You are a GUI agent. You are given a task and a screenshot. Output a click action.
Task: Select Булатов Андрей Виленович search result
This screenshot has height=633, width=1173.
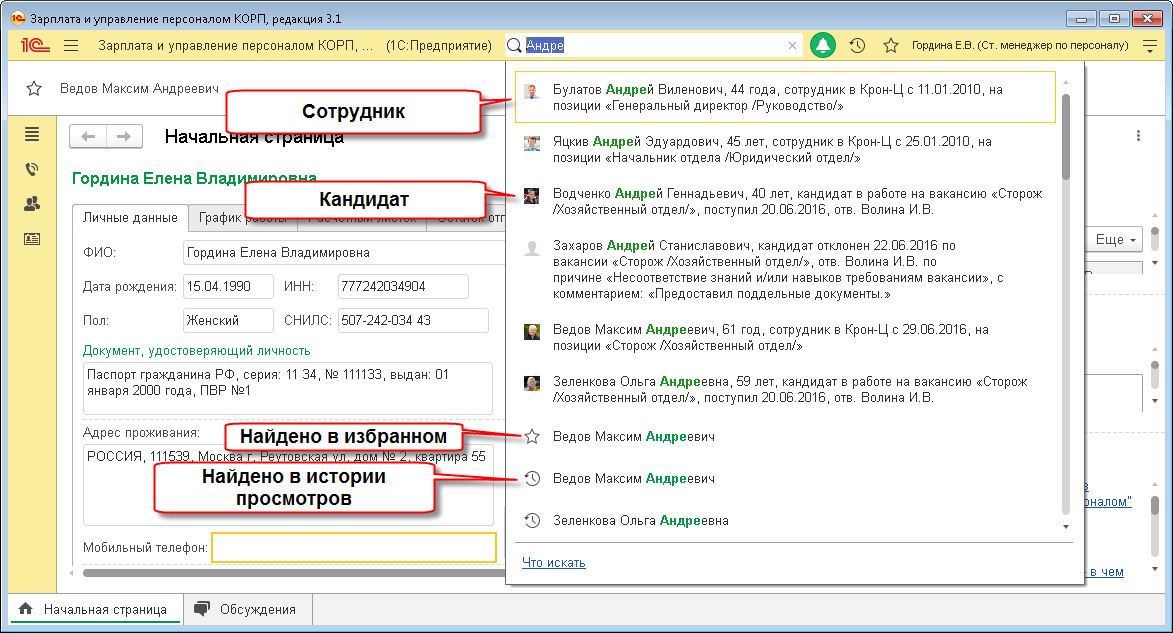[x=785, y=97]
